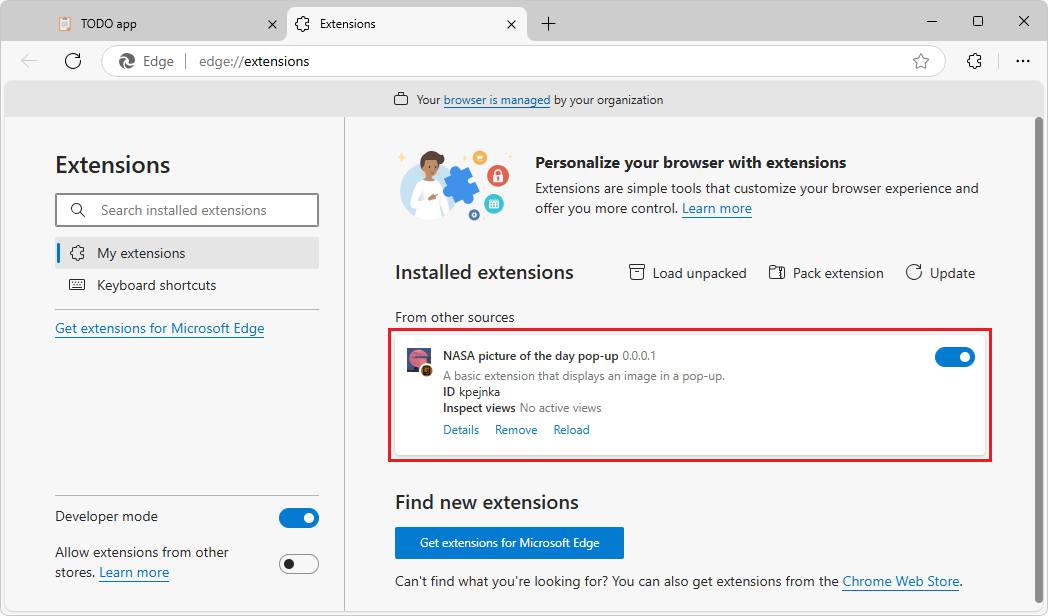Click Get extensions for Microsoft Edge button
1048x616 pixels.
pos(509,543)
